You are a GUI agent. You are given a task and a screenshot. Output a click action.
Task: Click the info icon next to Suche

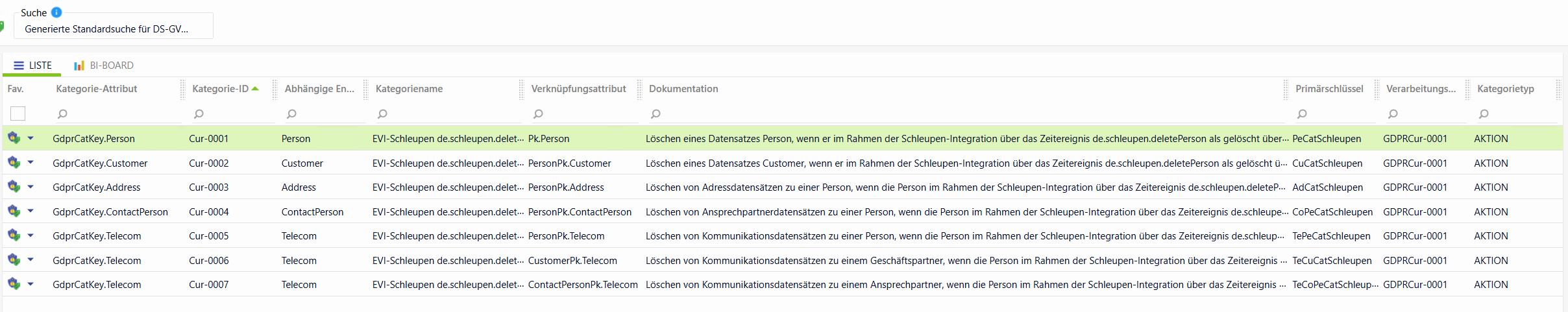[56, 12]
